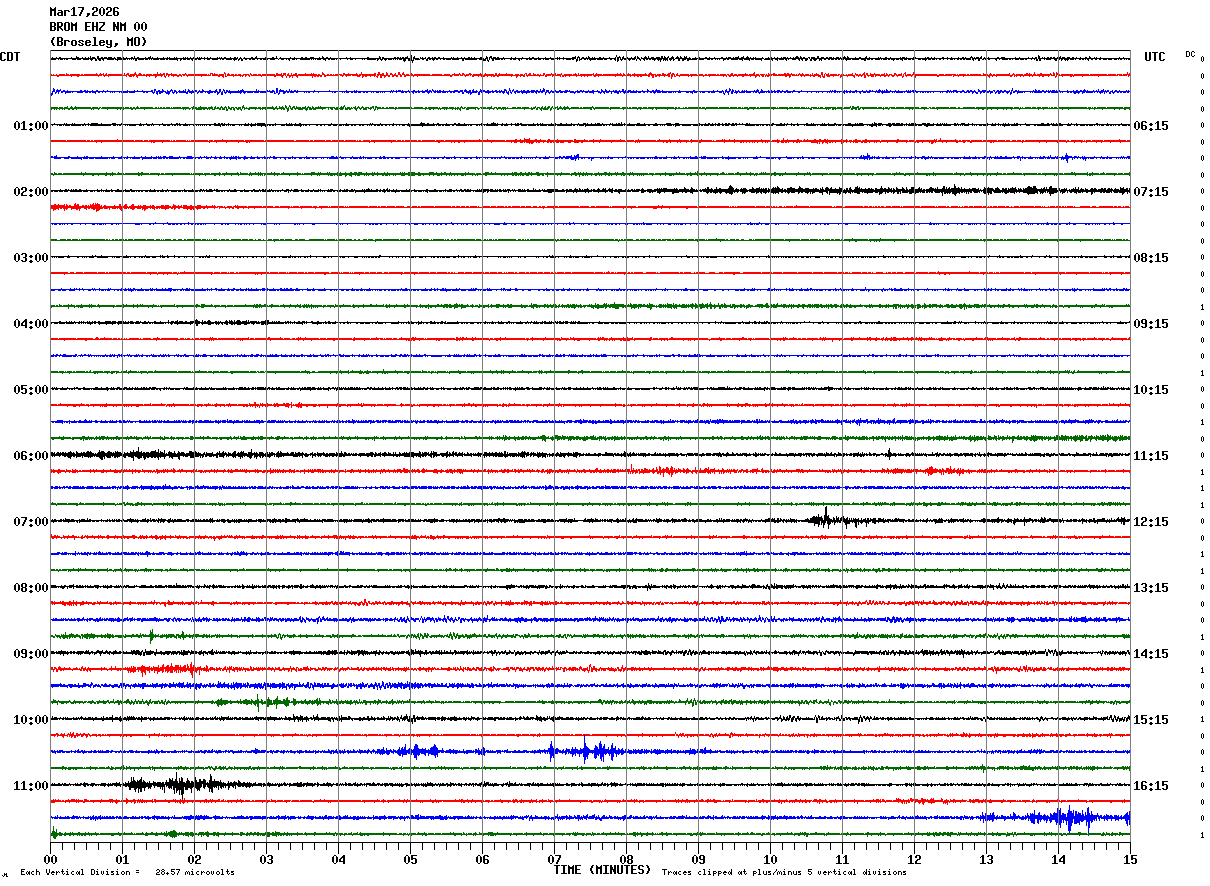Select the 02:00 CDT row label
This screenshot has height=886, width=1210.
tap(31, 192)
